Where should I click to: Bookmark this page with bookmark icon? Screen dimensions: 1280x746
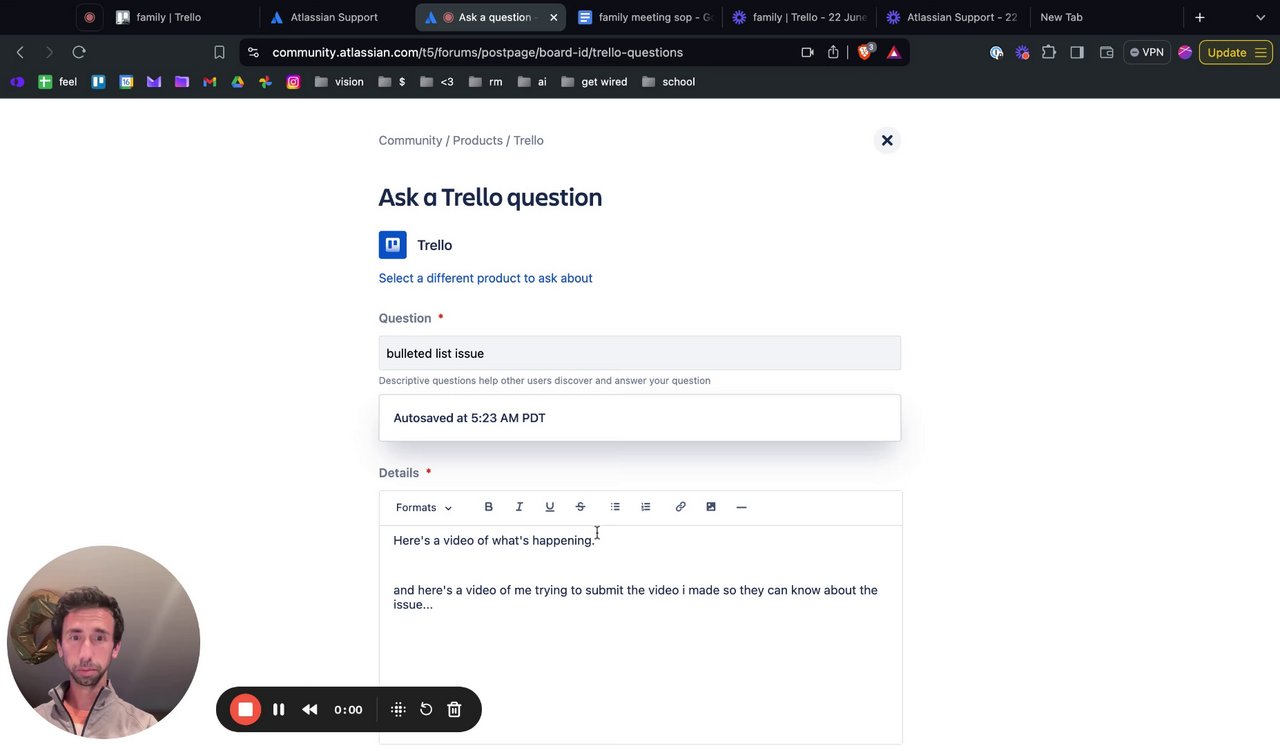(219, 52)
